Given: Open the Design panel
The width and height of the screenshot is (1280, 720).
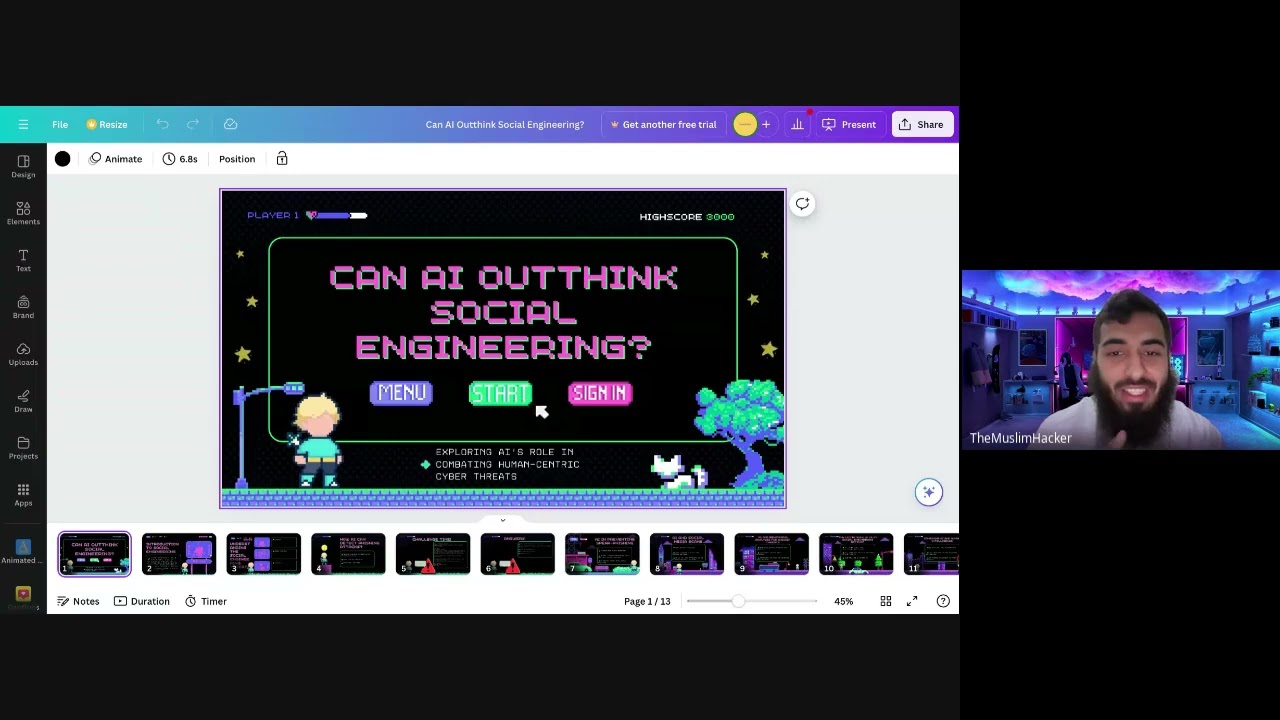Looking at the screenshot, I should [x=23, y=166].
